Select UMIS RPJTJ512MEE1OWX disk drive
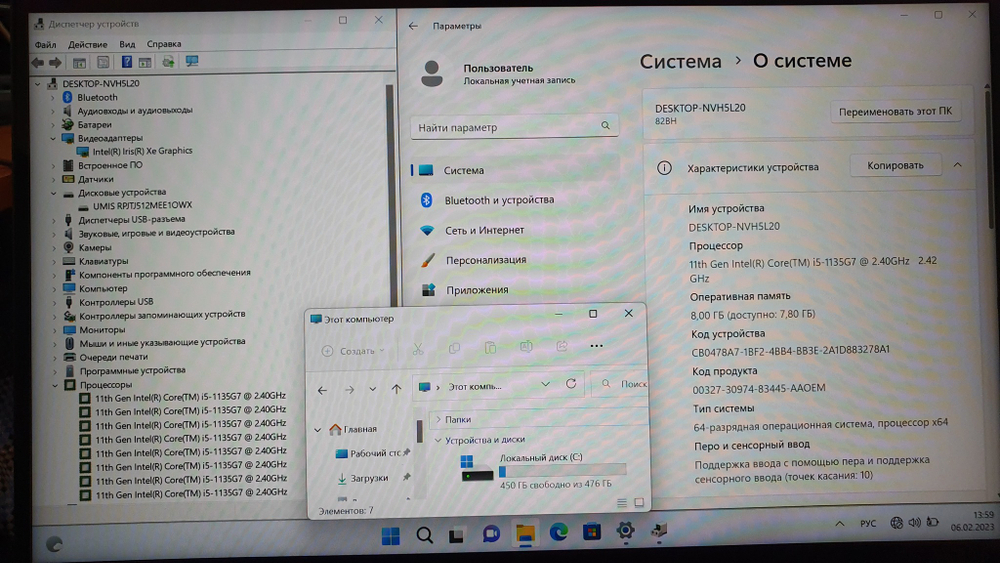Image resolution: width=1000 pixels, height=563 pixels. click(142, 205)
